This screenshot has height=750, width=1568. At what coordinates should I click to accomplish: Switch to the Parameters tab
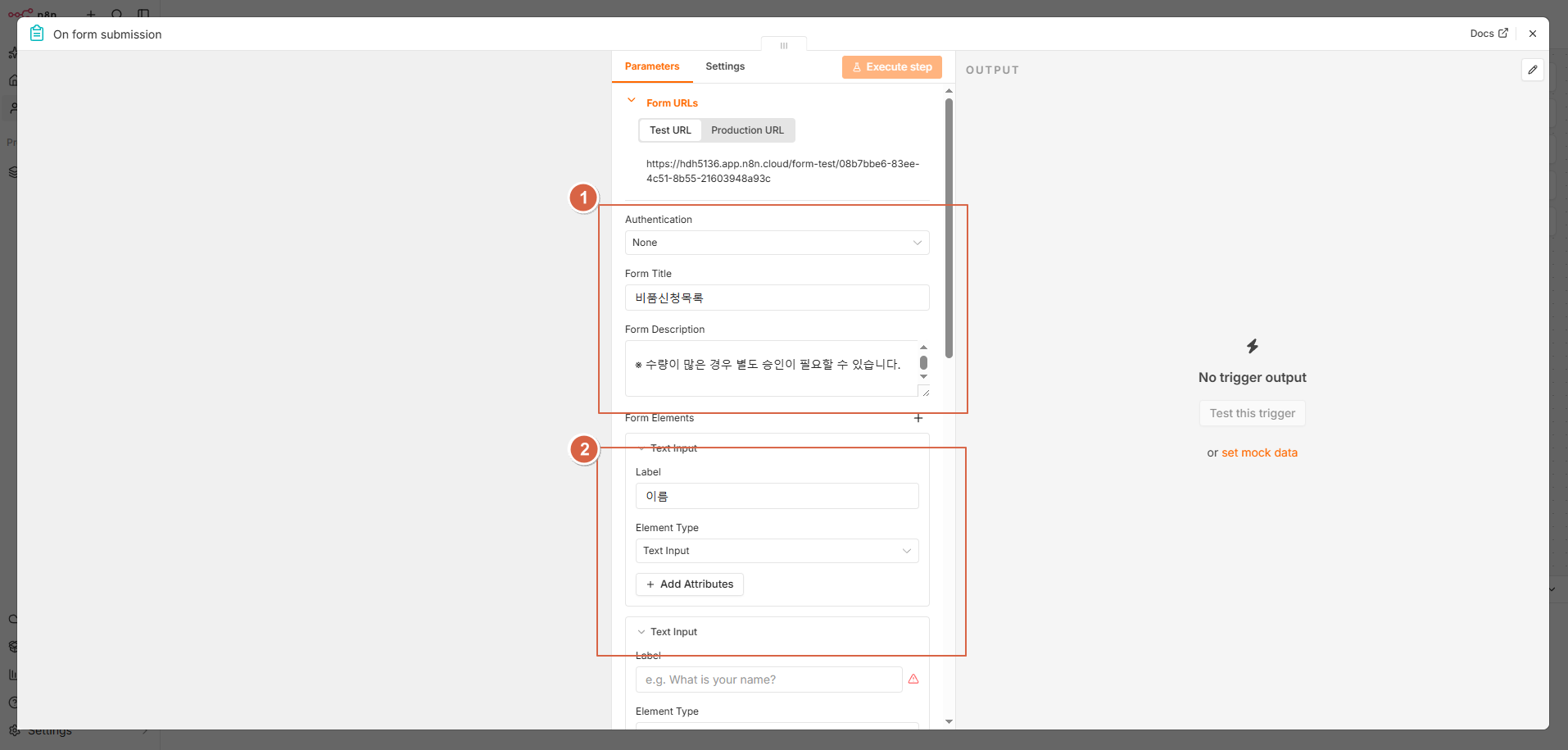[652, 66]
